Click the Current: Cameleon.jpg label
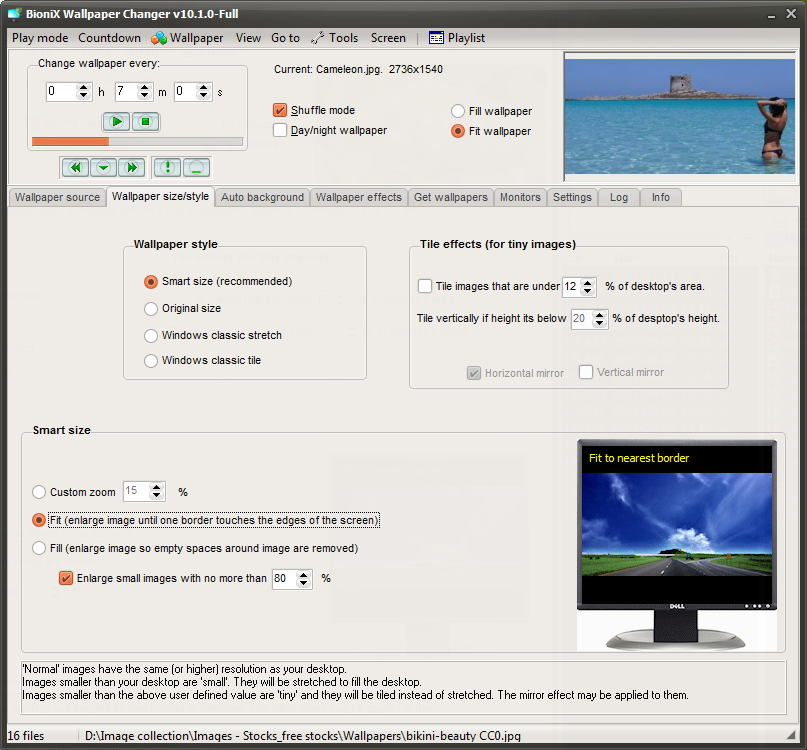 358,69
